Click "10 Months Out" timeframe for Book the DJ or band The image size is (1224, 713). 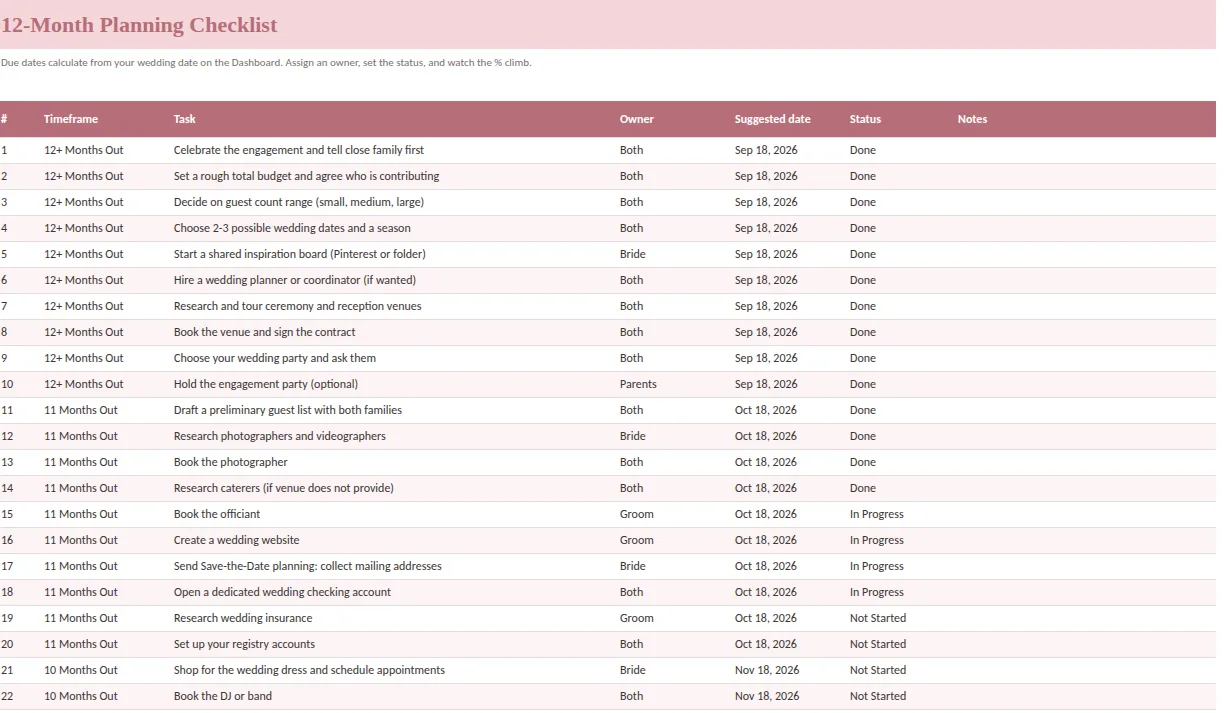click(x=81, y=696)
